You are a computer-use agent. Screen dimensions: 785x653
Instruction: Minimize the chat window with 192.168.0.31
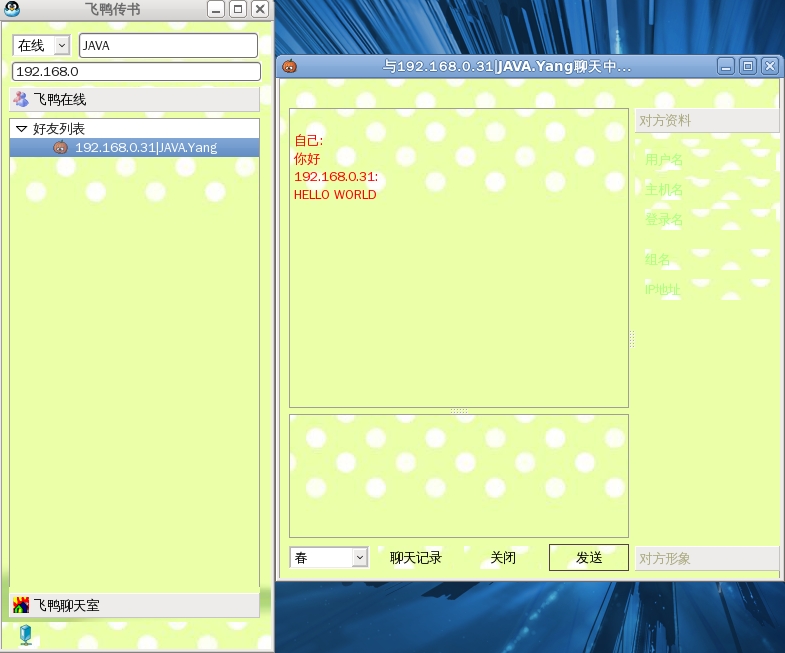pyautogui.click(x=726, y=66)
